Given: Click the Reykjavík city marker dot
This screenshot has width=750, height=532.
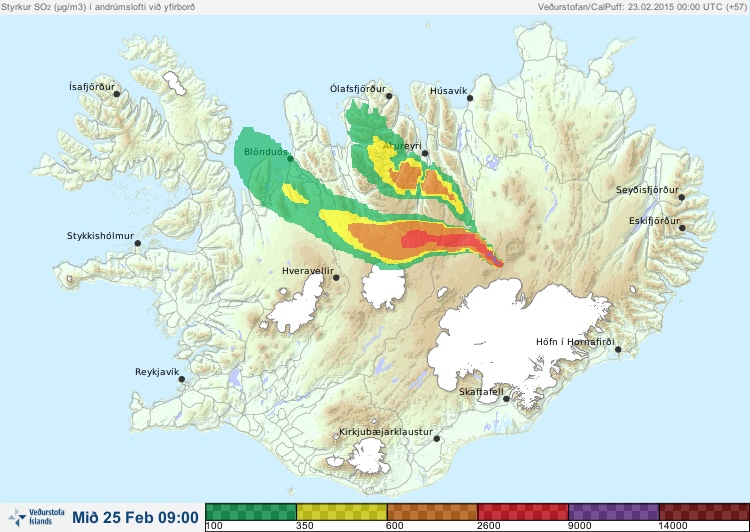Looking at the screenshot, I should (182, 379).
